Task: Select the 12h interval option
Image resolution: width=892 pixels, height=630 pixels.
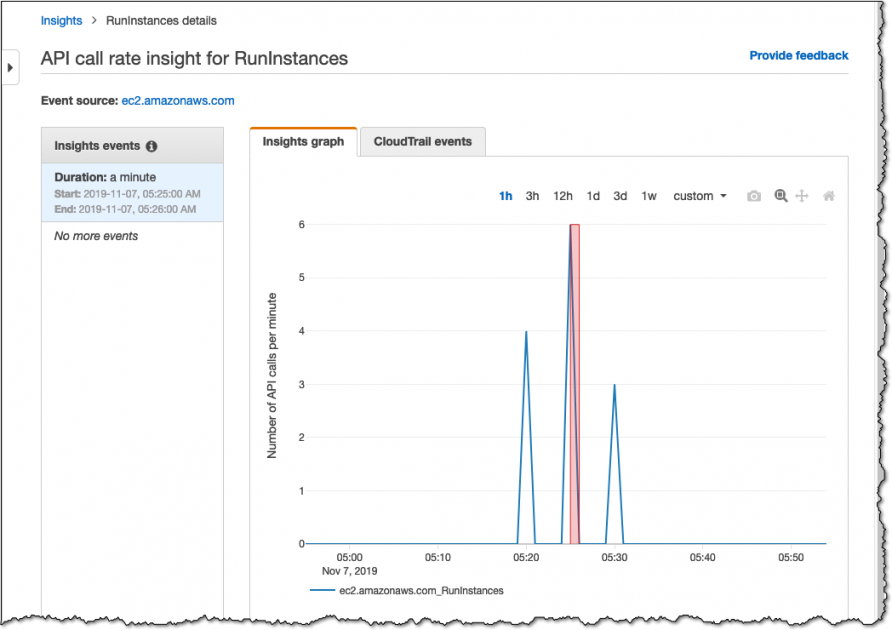Action: pyautogui.click(x=562, y=196)
